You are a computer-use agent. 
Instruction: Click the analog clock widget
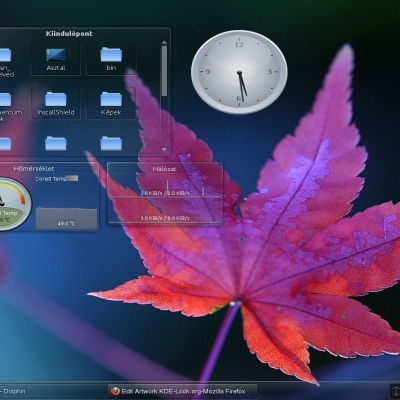(x=239, y=72)
